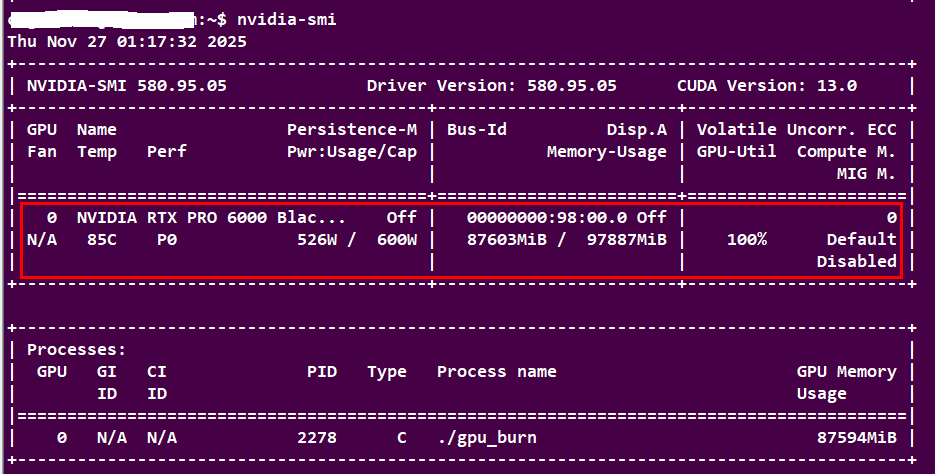
Task: Click the Default compute mode value
Action: 862,239
